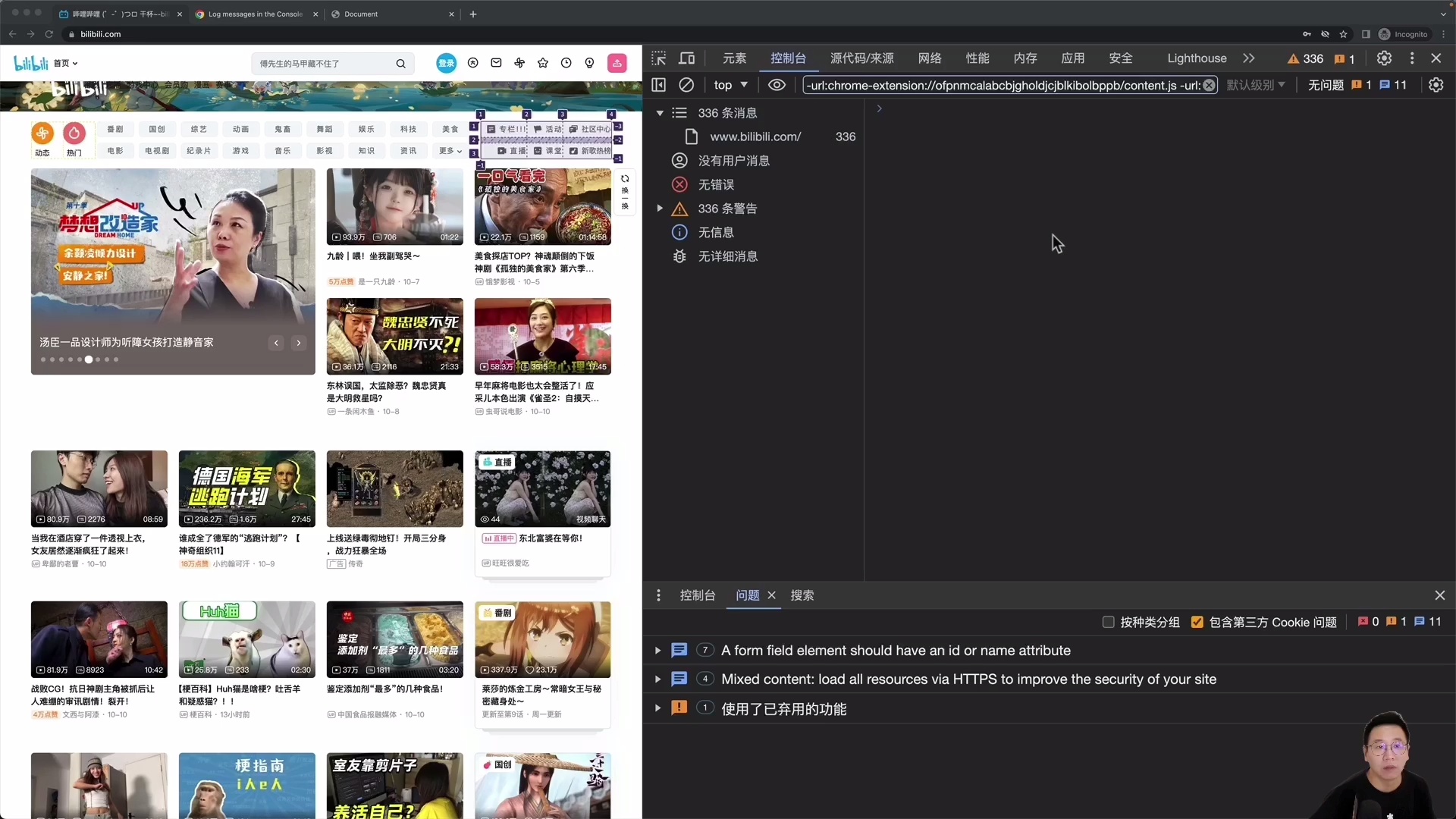Expand the mixed content HTTPS issue
This screenshot has height=819, width=1456.
[657, 679]
